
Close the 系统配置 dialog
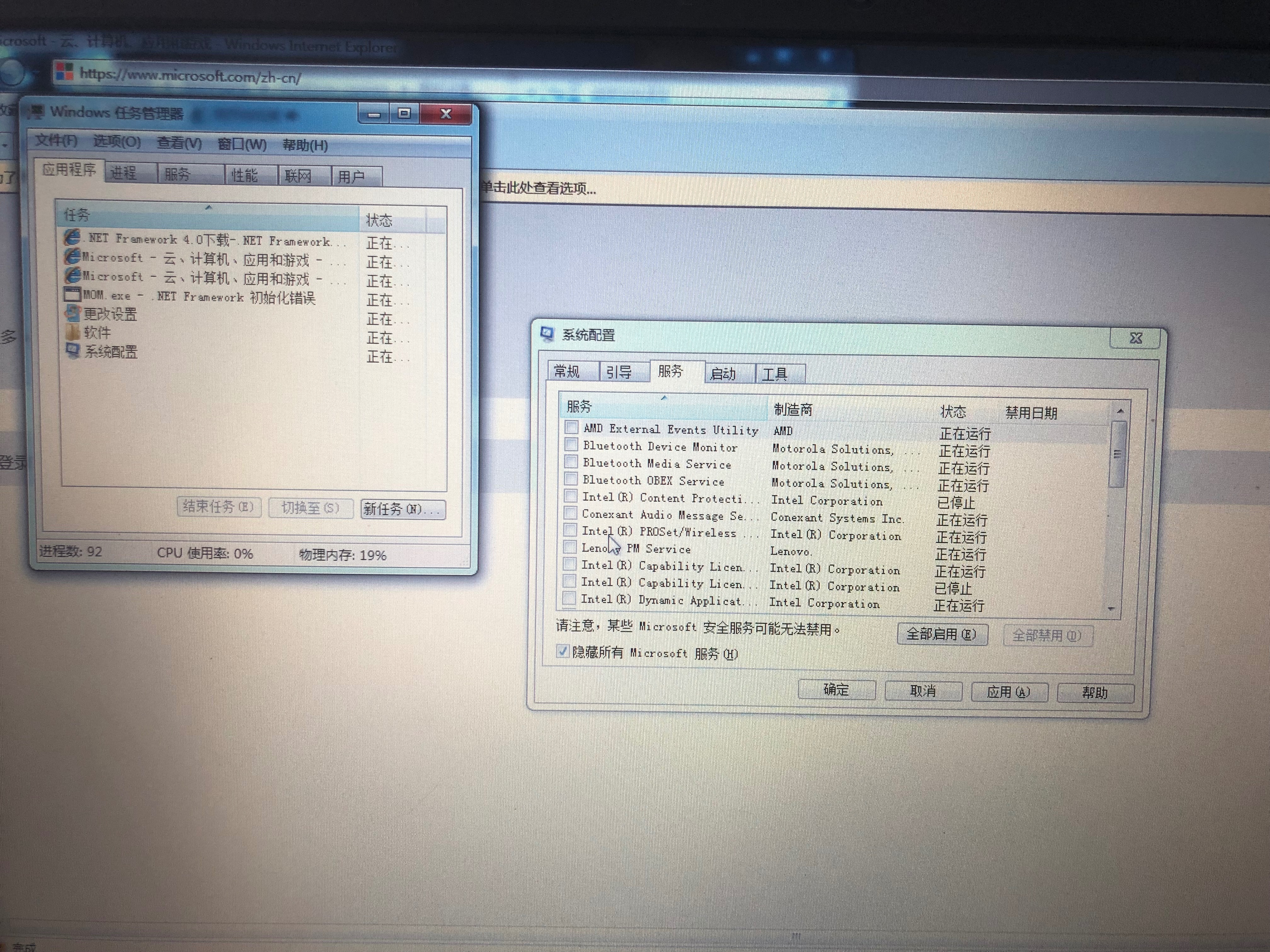1135,338
